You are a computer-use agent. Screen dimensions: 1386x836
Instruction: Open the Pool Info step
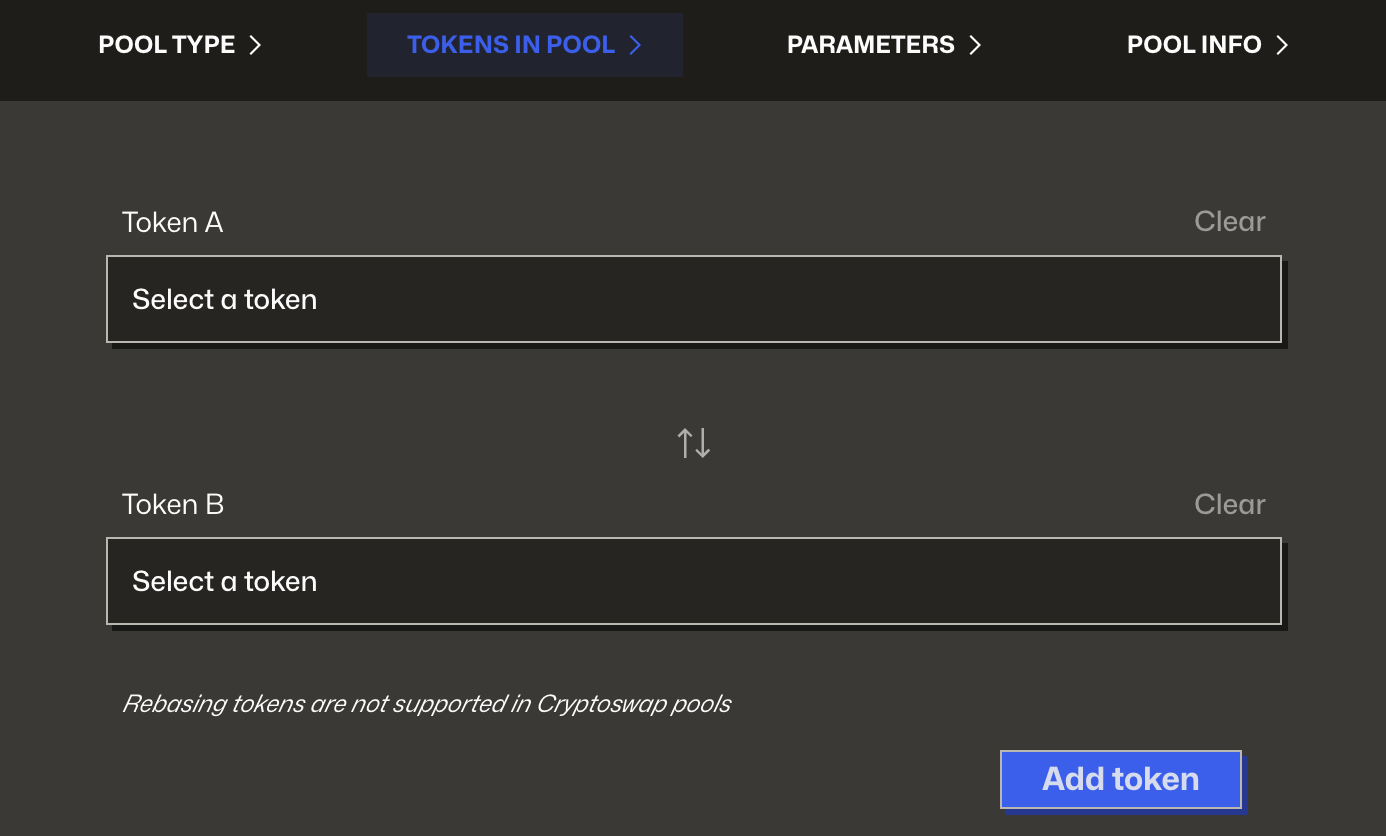click(1194, 45)
